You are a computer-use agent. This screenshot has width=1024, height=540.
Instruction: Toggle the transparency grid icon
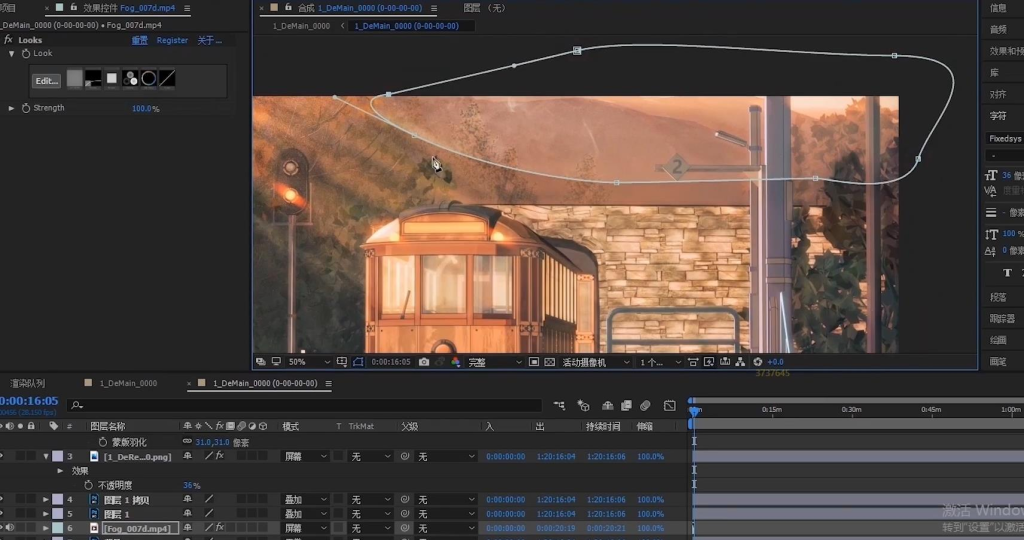pyautogui.click(x=549, y=362)
